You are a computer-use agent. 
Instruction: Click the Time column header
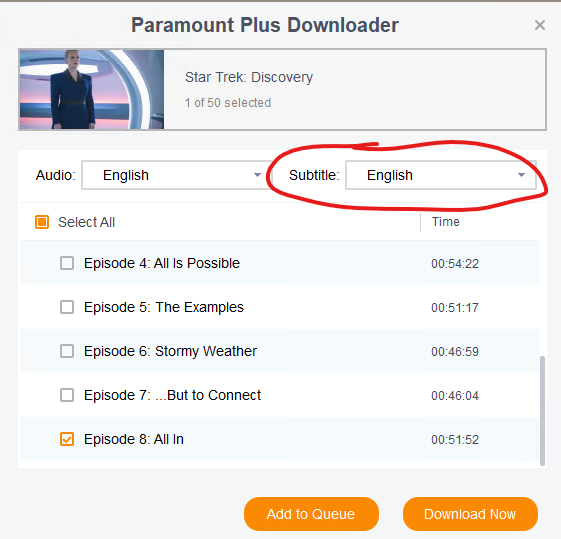coord(445,222)
